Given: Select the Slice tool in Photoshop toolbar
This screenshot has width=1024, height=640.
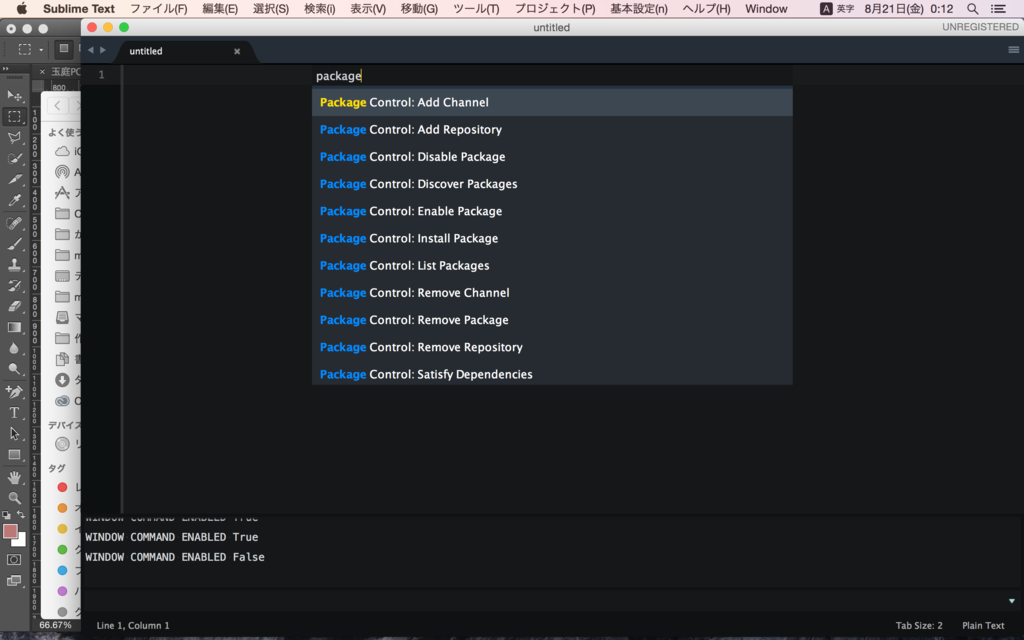Looking at the screenshot, I should [x=14, y=180].
